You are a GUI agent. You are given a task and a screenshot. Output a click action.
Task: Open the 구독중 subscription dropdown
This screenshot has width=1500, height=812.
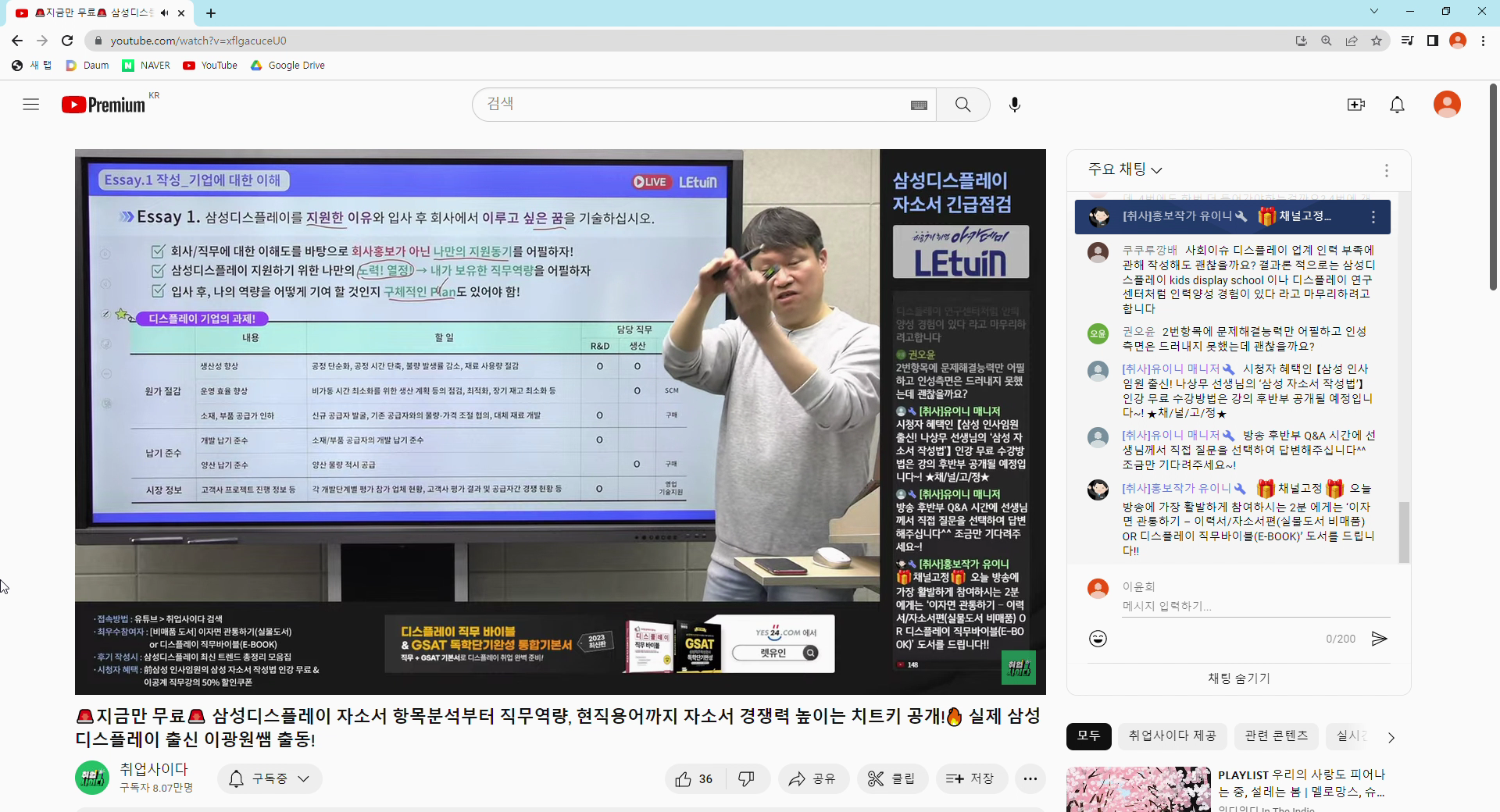(x=270, y=778)
